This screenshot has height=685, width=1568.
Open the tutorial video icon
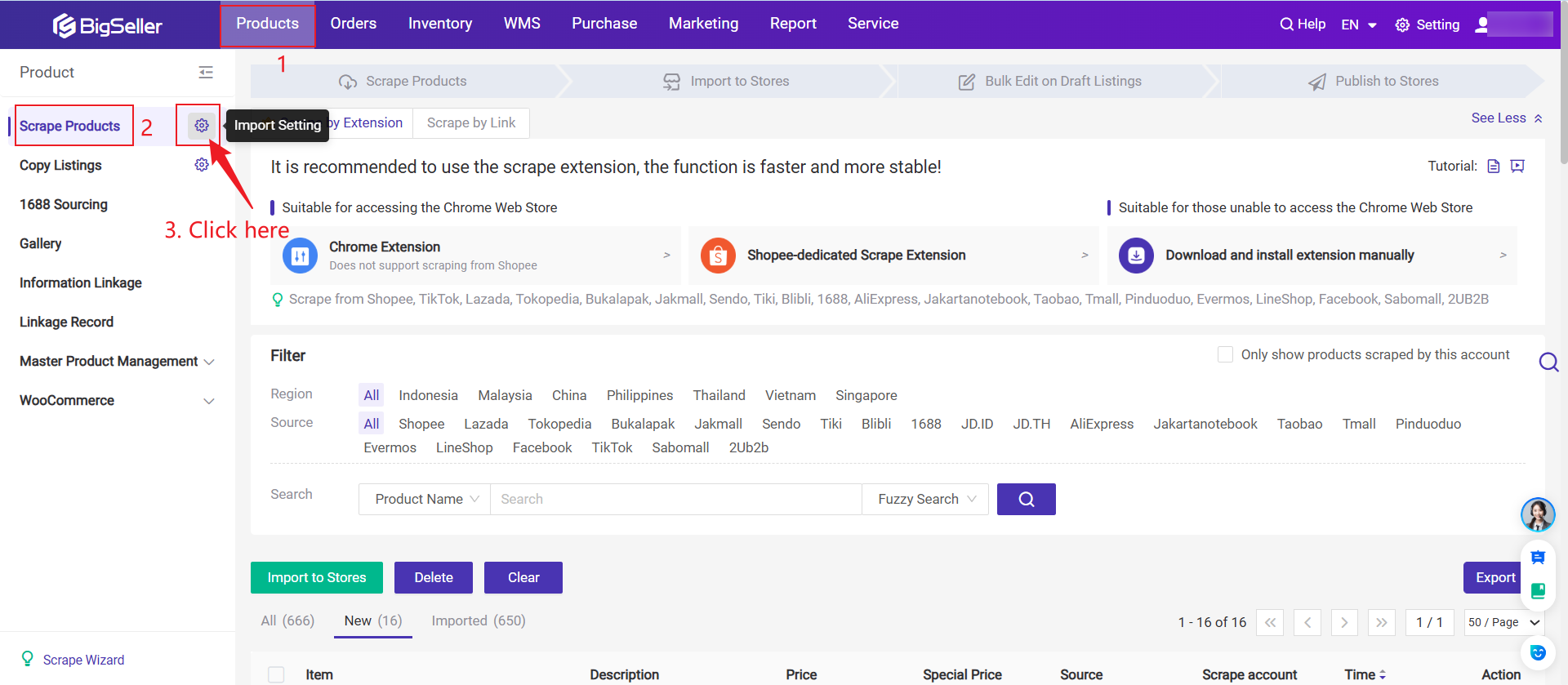(1517, 167)
